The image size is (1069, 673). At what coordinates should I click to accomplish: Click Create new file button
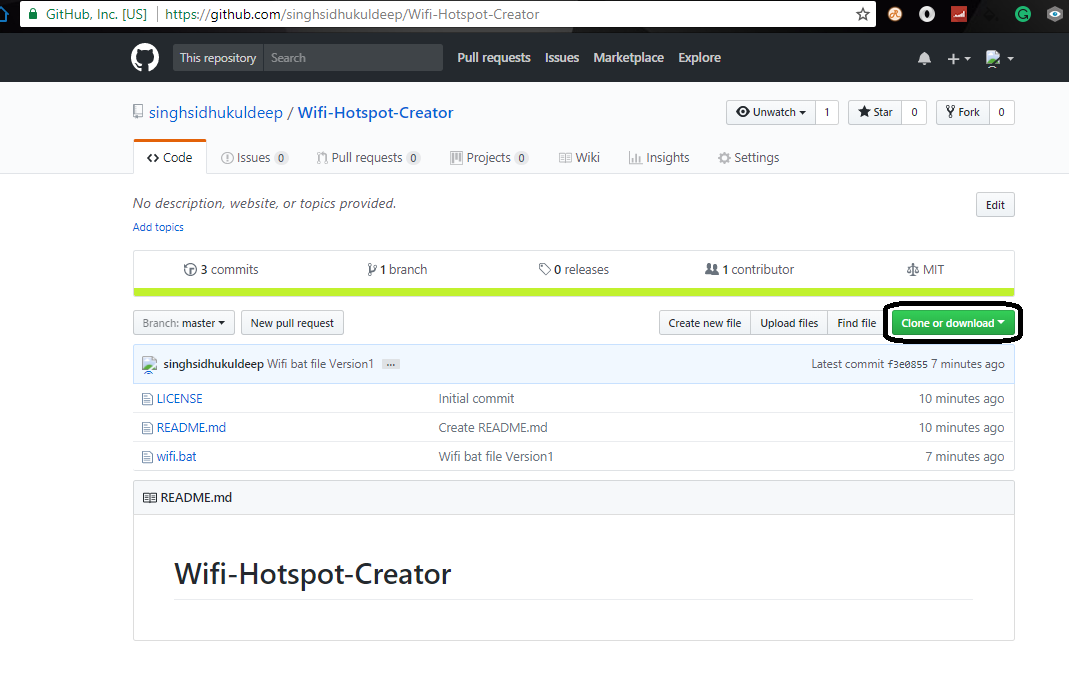pos(704,323)
